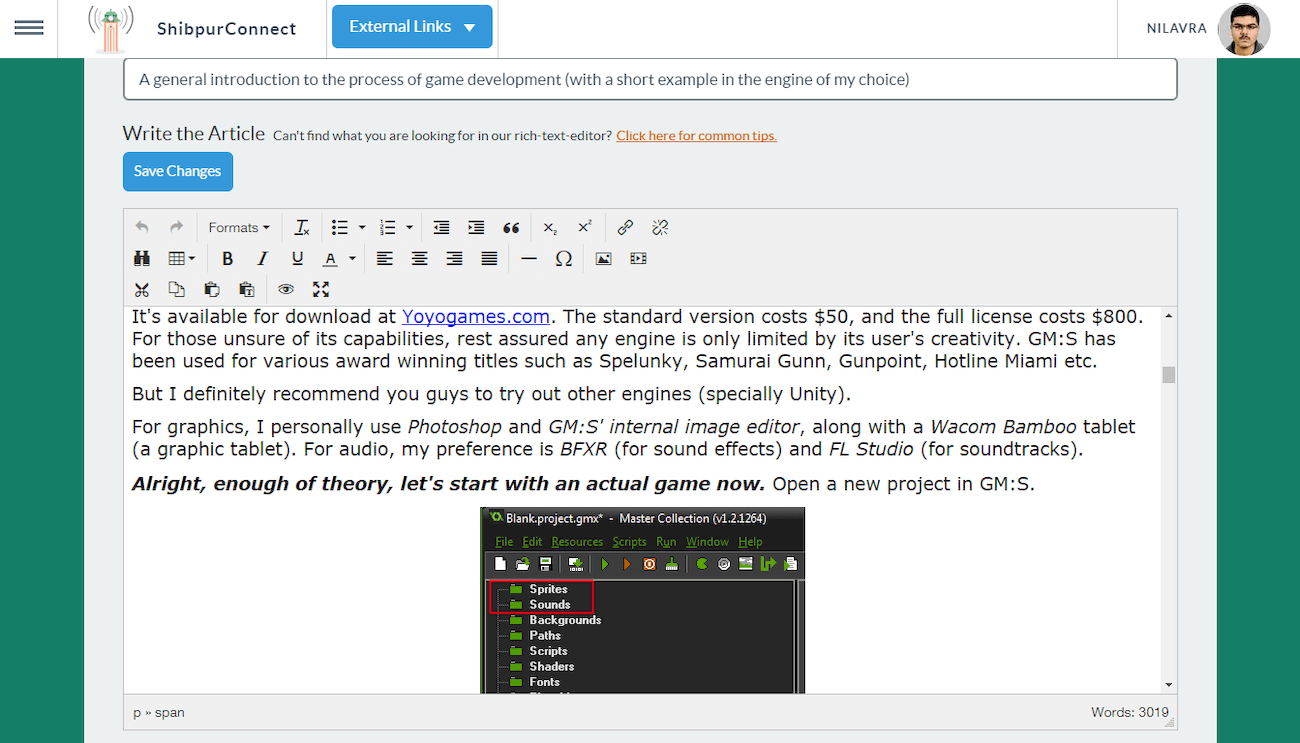Open the 'Click here for common tips' link
Screen dimensions: 1300x743
(696, 136)
